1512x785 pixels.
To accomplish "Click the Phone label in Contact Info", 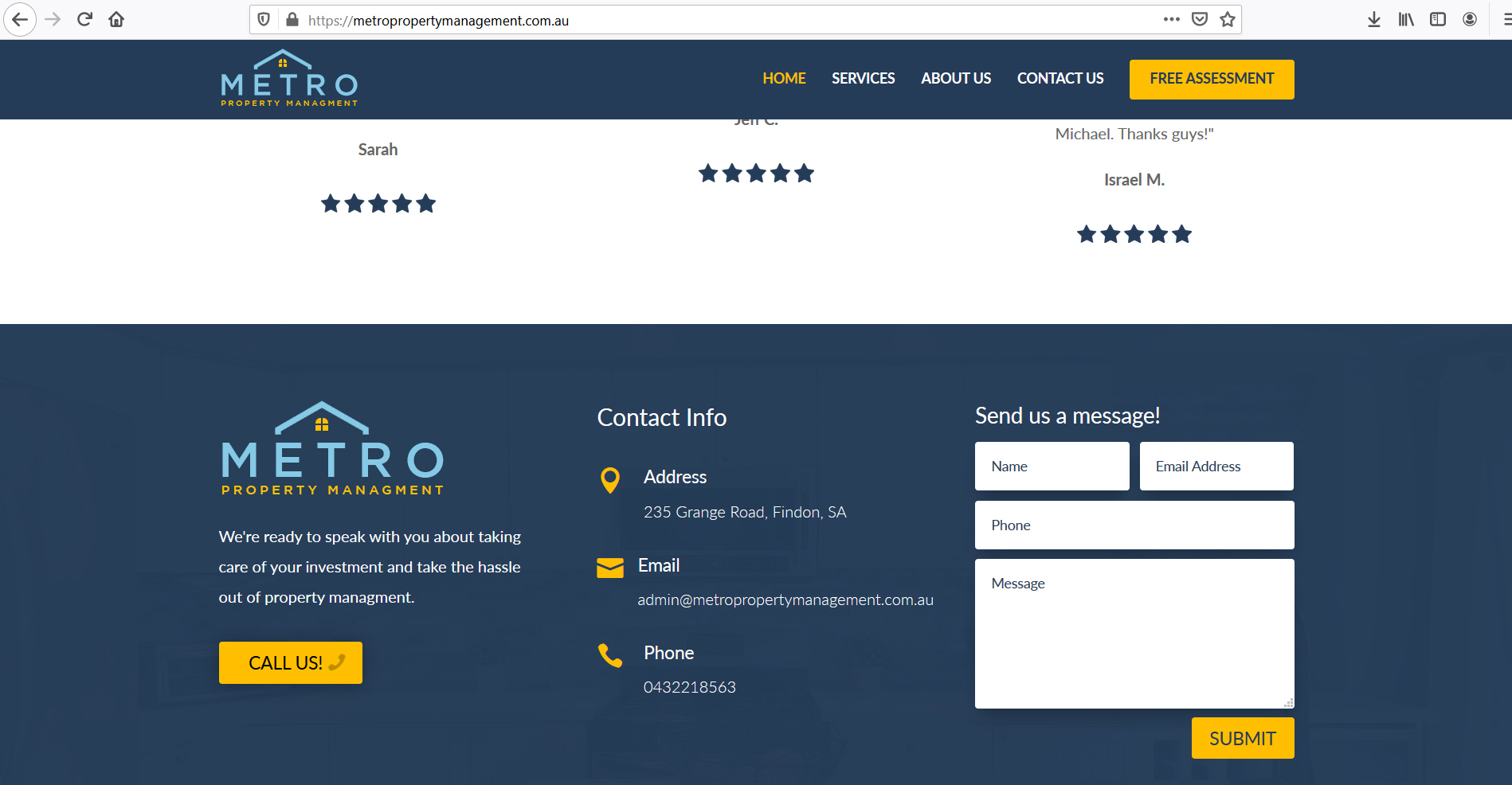I will (x=668, y=653).
